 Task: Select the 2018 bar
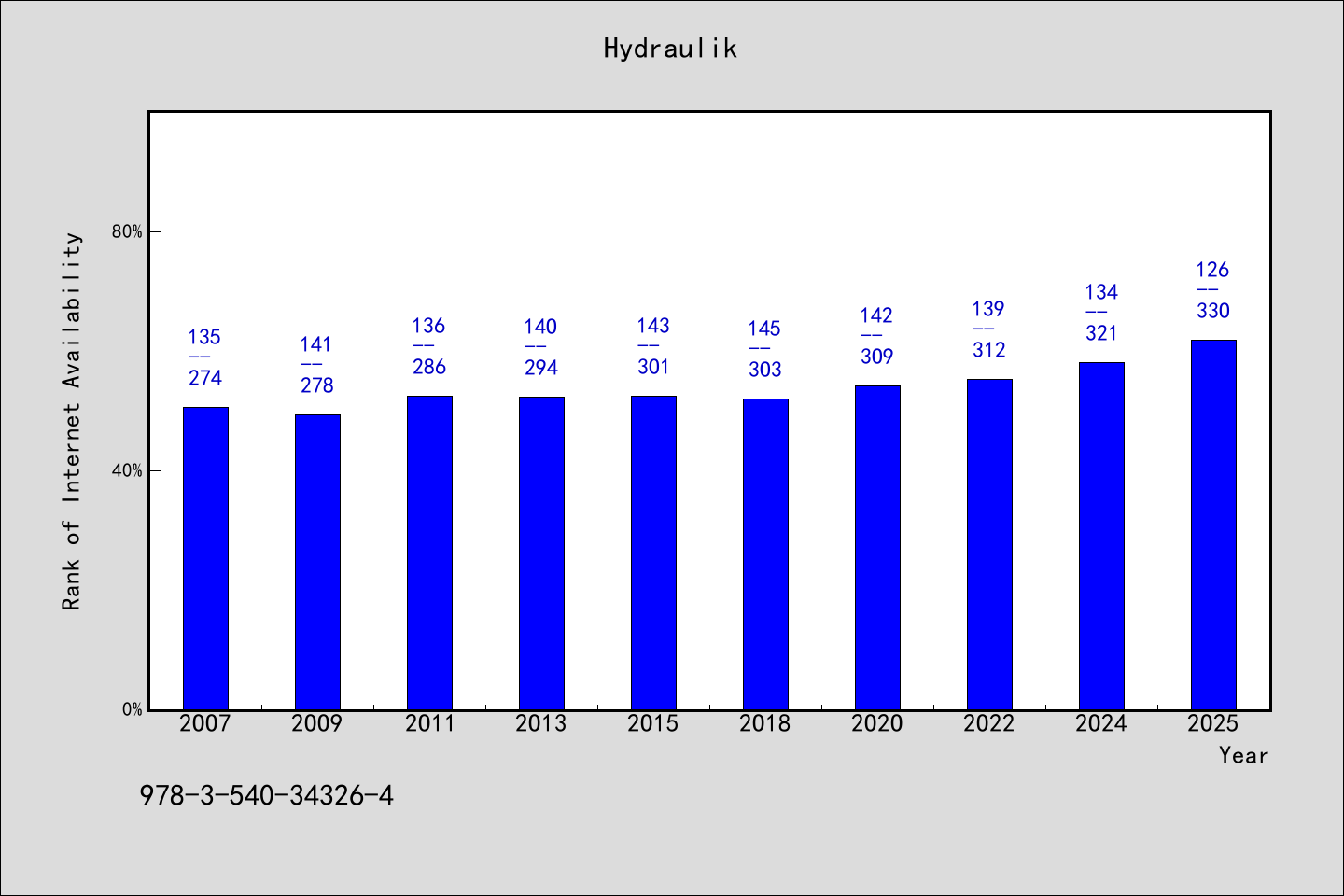tap(765, 554)
